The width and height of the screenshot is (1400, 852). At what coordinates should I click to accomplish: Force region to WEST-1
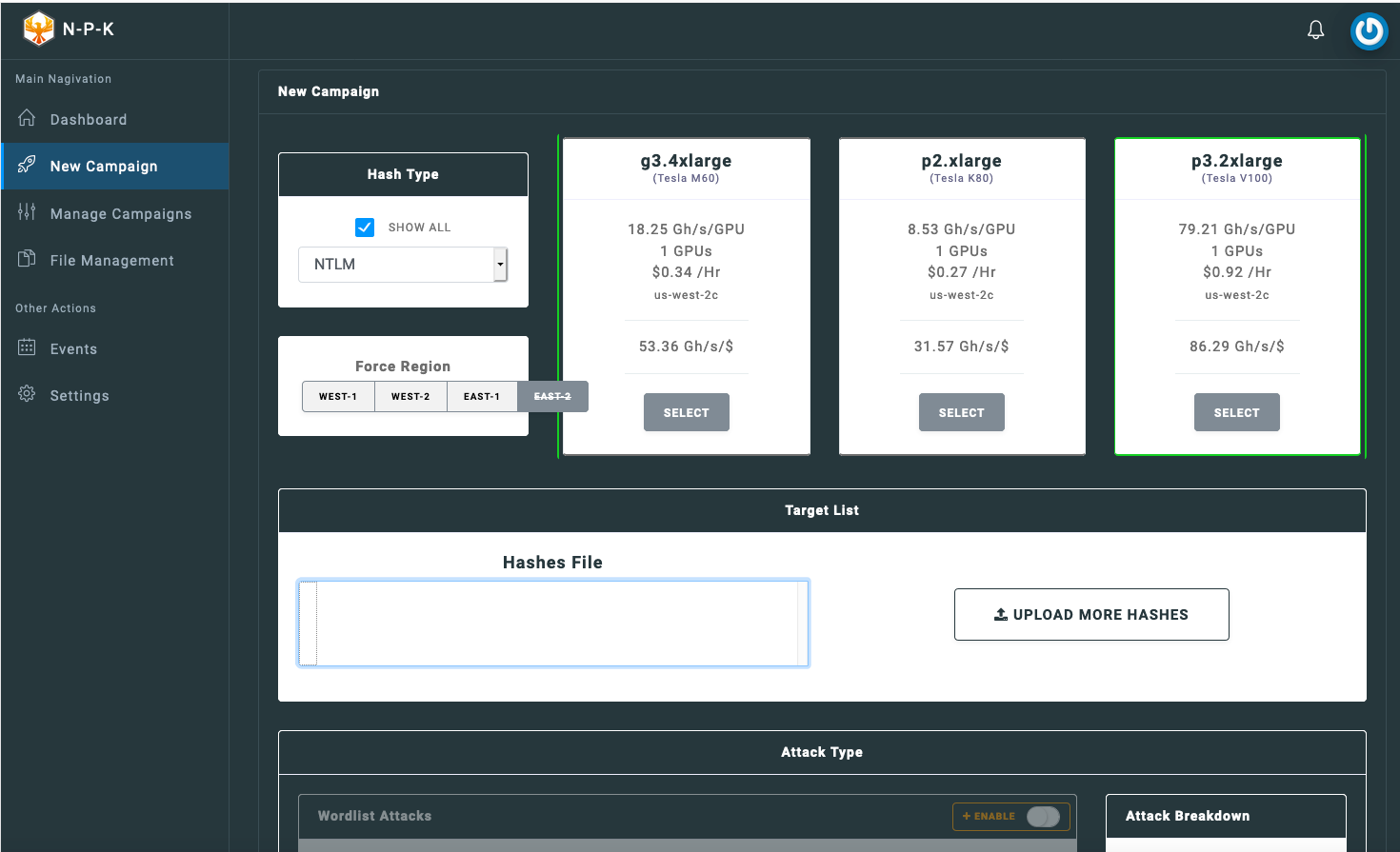pyautogui.click(x=338, y=397)
